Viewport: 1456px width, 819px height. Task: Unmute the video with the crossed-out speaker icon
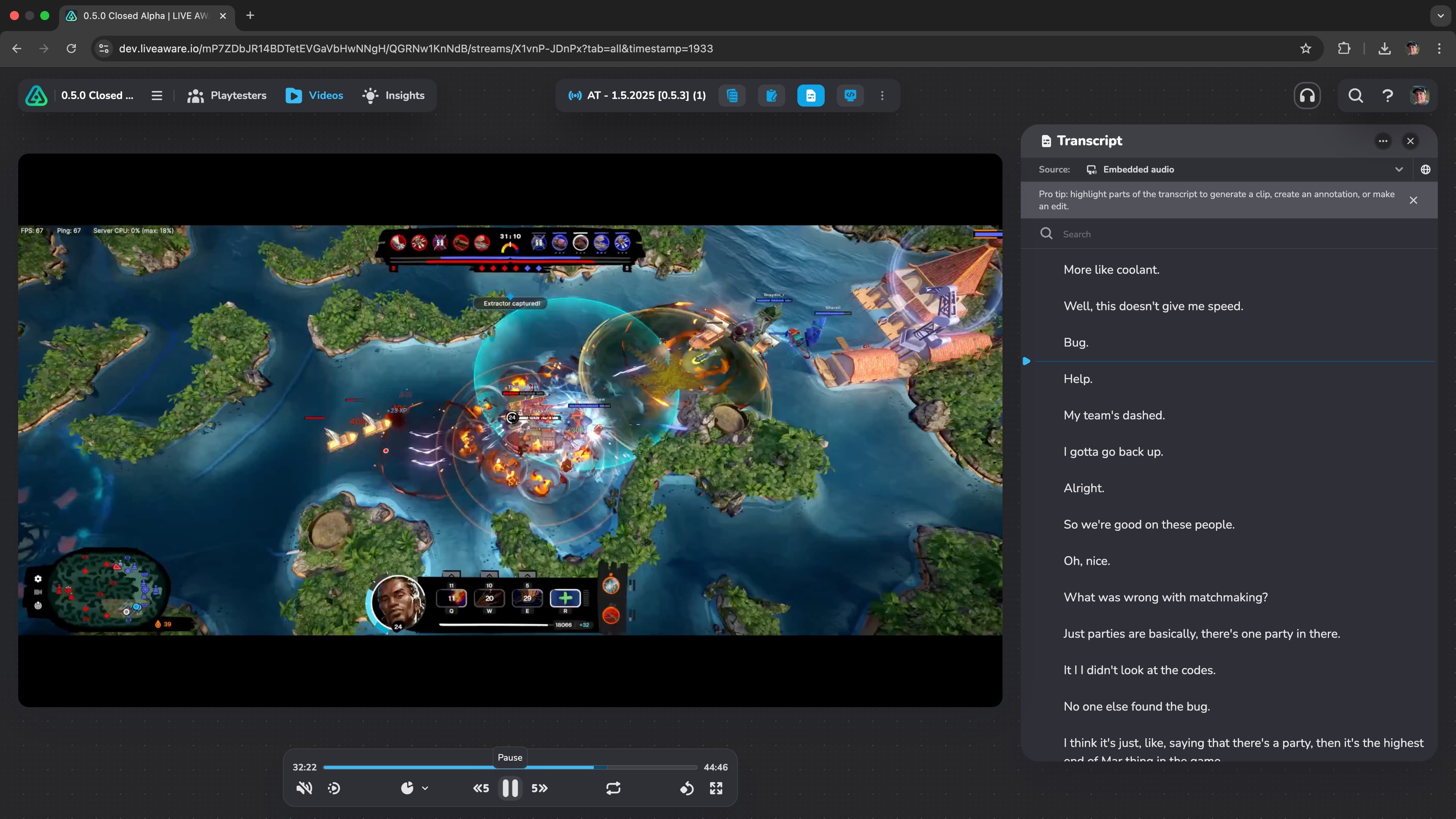(x=304, y=788)
